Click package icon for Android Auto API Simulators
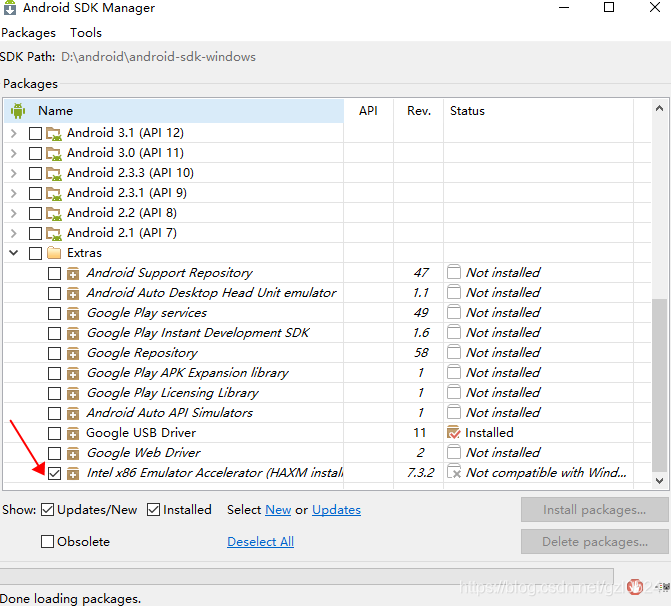Viewport: 671px width, 606px height. [x=73, y=413]
